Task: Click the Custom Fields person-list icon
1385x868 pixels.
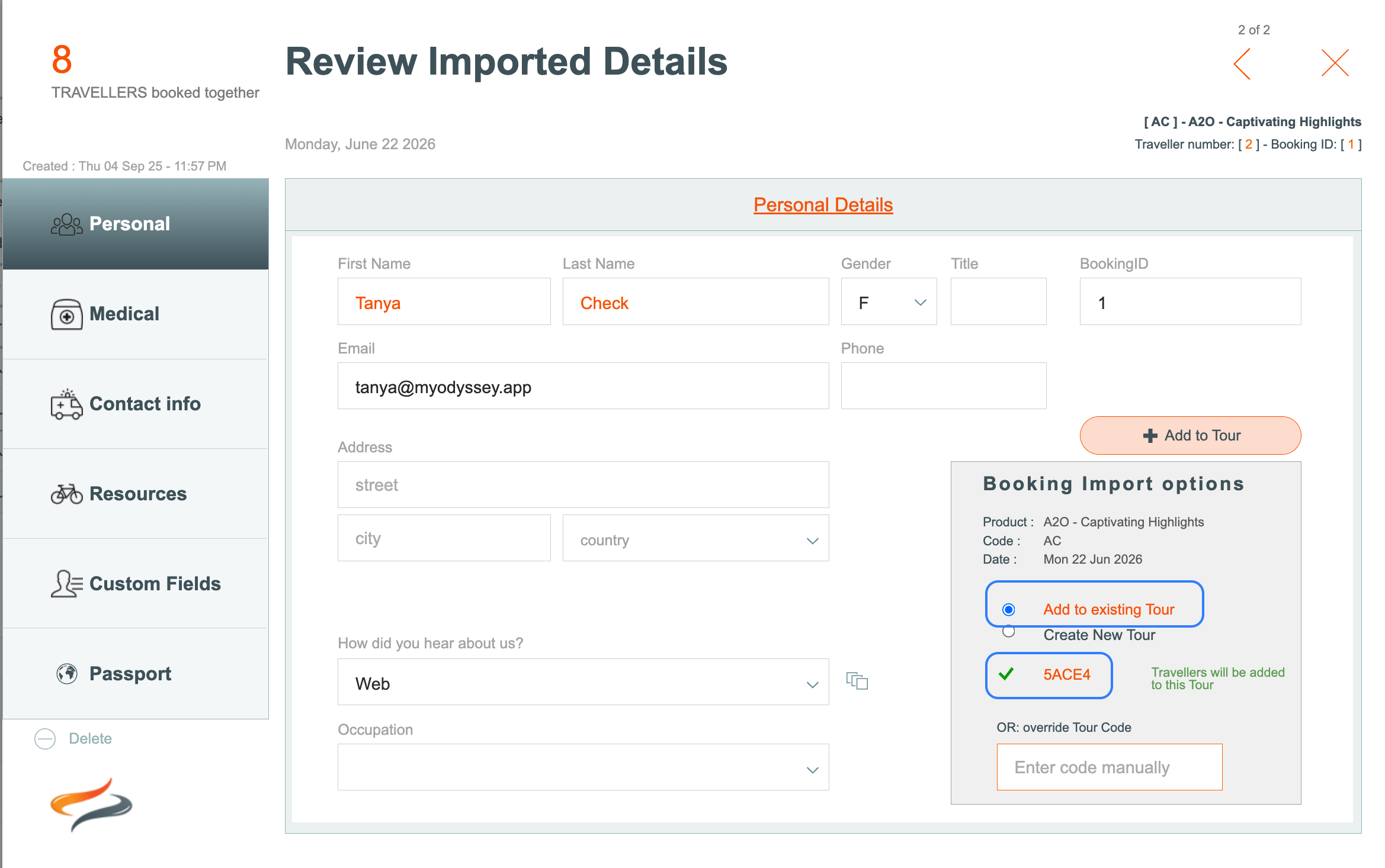Action: pyautogui.click(x=66, y=584)
